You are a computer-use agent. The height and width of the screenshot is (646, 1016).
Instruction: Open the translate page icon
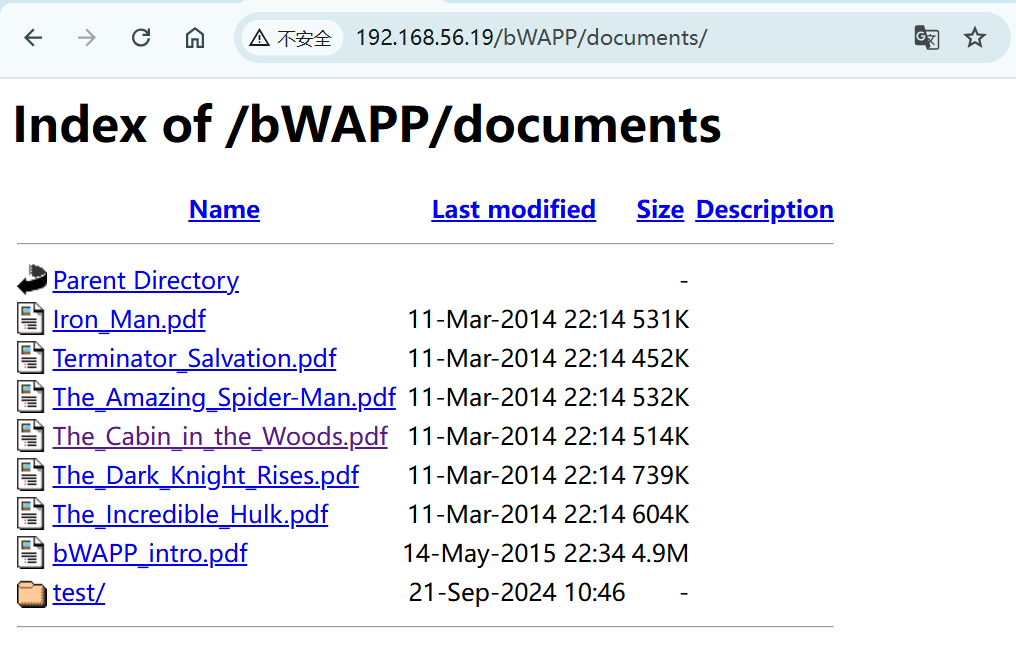pos(926,38)
